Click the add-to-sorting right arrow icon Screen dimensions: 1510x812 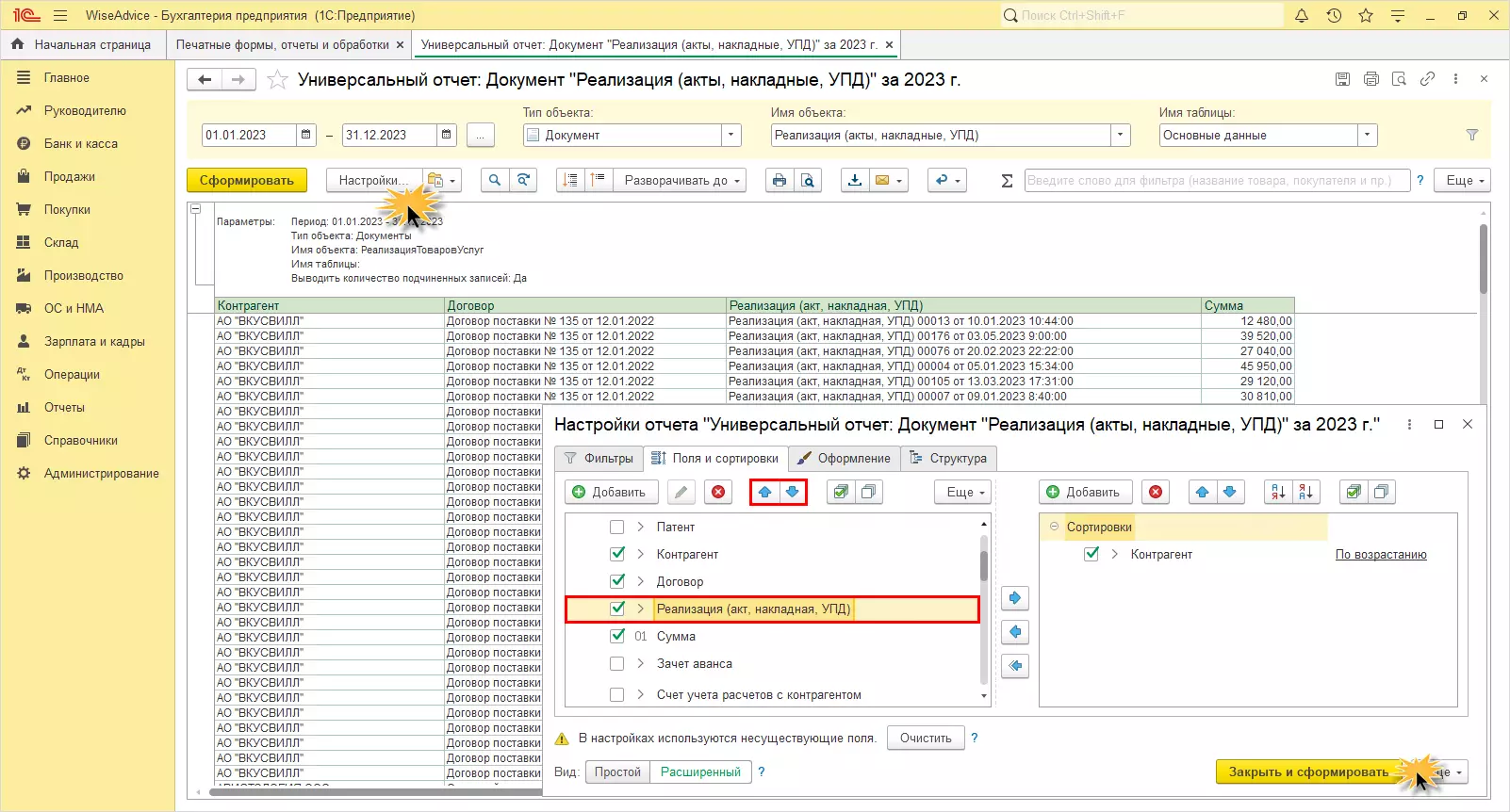pos(1014,598)
